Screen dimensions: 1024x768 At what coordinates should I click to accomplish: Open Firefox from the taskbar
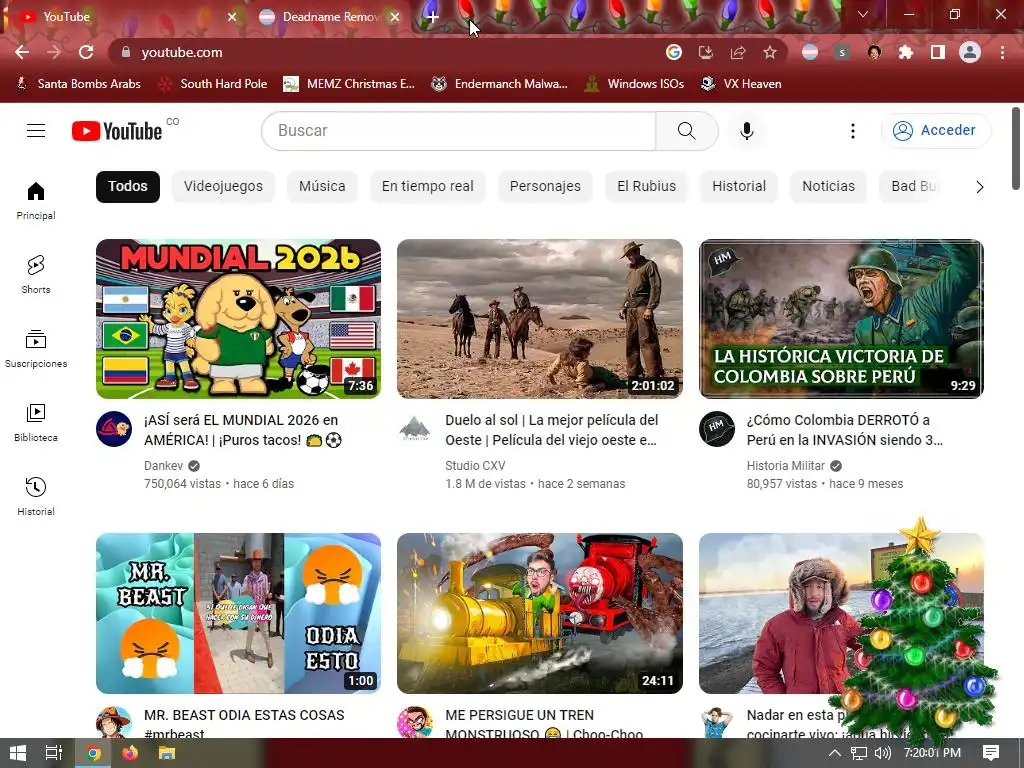[130, 753]
